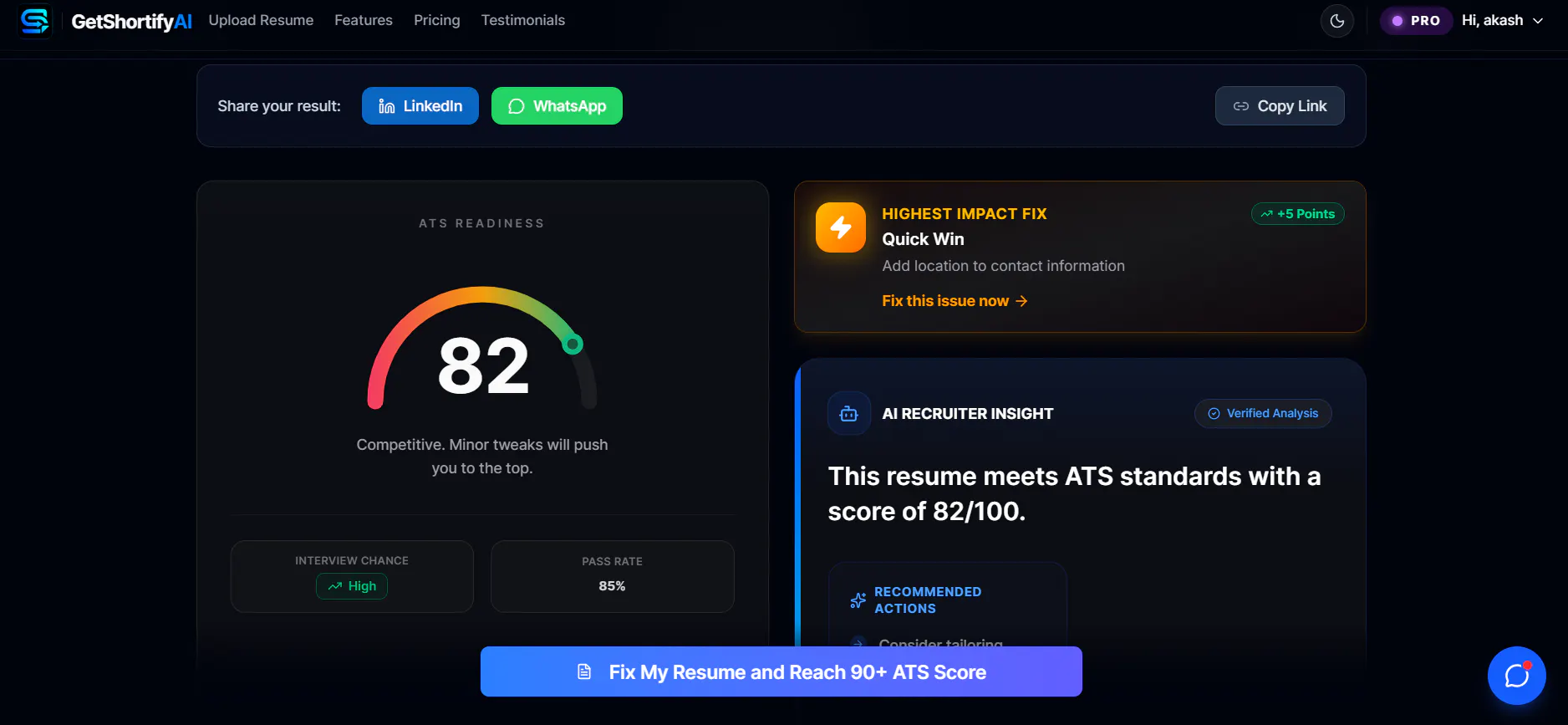Open the chat support bubble
Viewport: 1568px width, 725px height.
pos(1517,676)
